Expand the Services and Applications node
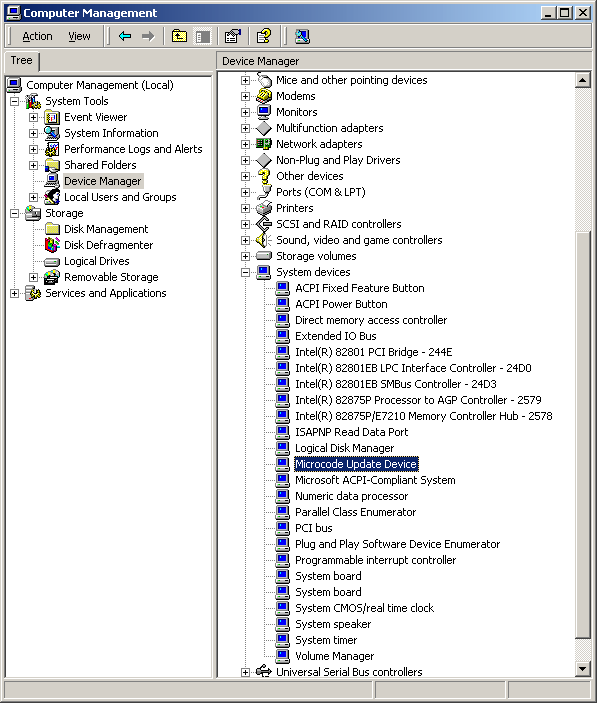 pos(14,293)
